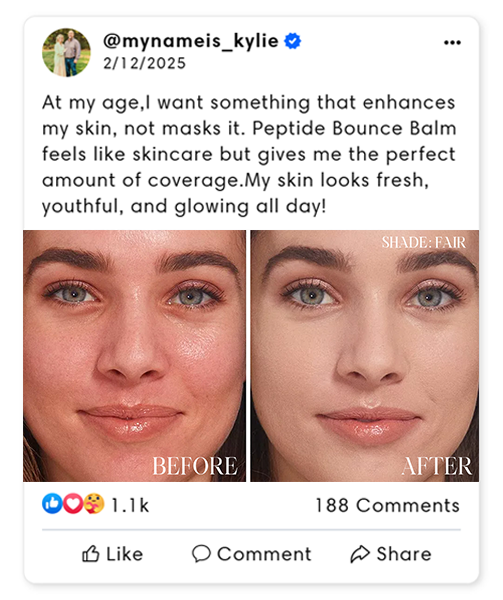This screenshot has width=503, height=600.
Task: Click the blue verified badge
Action: pos(293,41)
